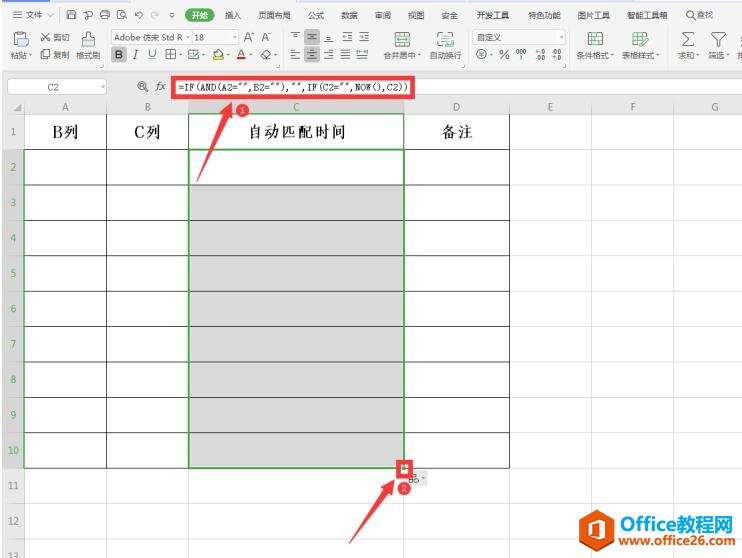Open the font name dropdown Adobe 仿宋 Std R
Viewport: 742px width, 558px height.
coord(188,37)
